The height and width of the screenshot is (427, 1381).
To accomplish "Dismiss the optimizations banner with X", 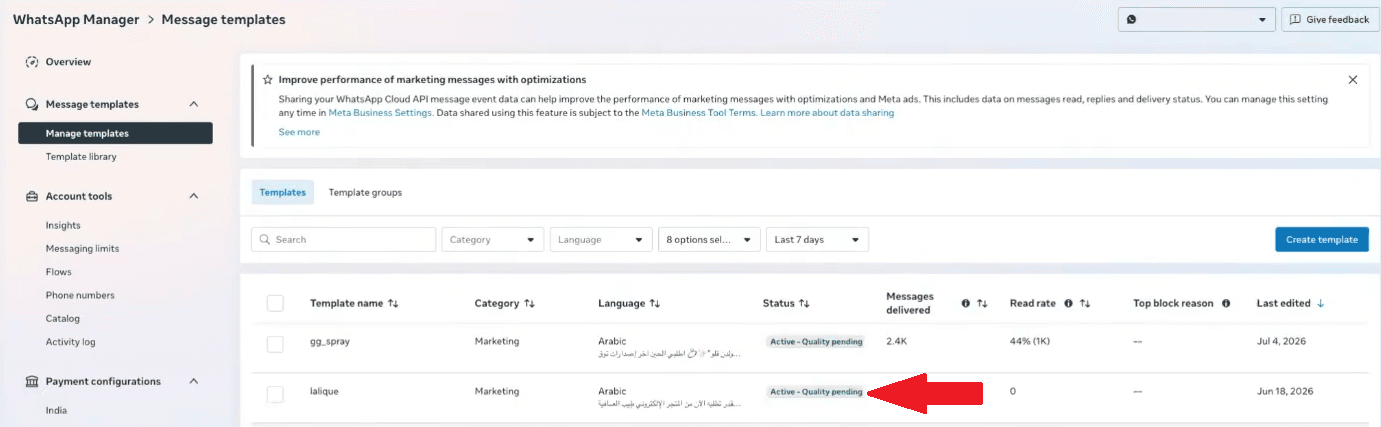I will tap(1353, 79).
